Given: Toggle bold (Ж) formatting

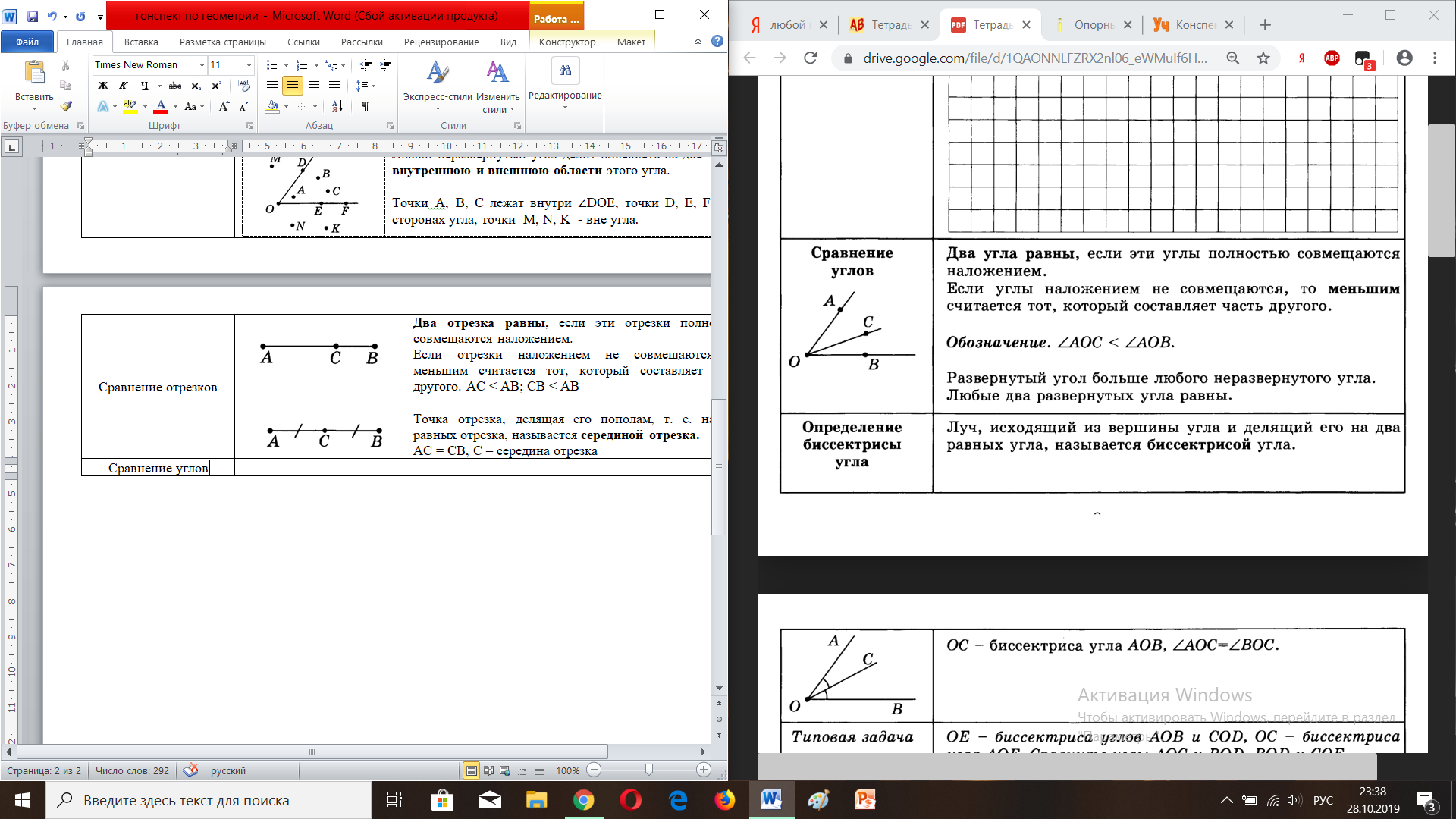Looking at the screenshot, I should pyautogui.click(x=103, y=86).
